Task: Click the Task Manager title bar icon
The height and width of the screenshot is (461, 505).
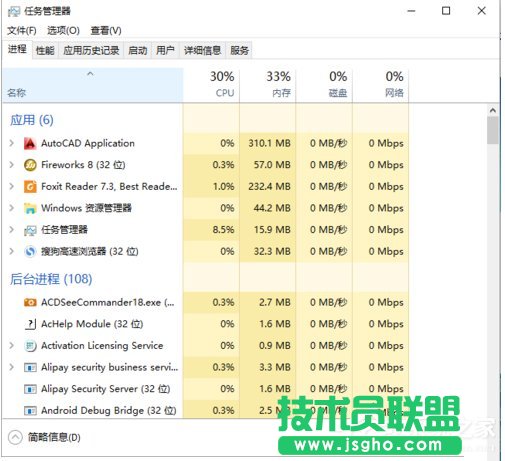Action: [14, 11]
